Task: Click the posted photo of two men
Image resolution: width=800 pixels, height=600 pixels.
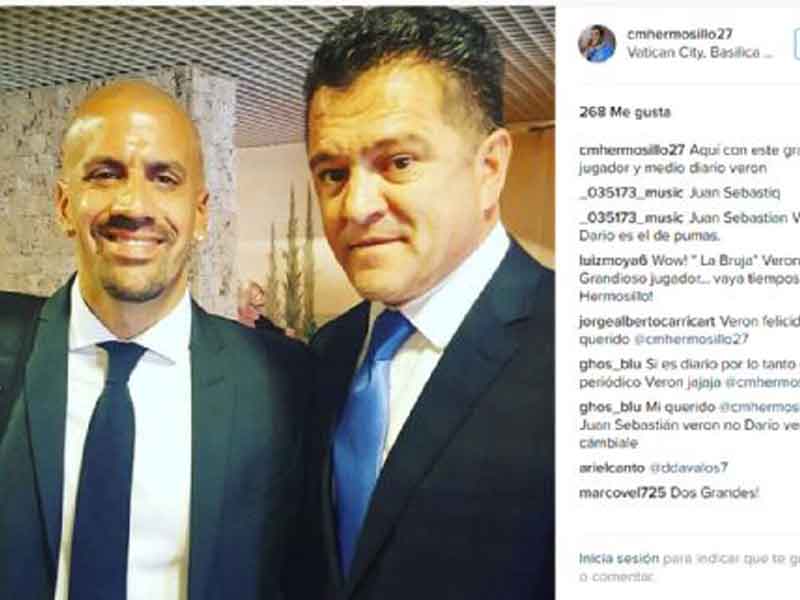Action: pyautogui.click(x=277, y=303)
